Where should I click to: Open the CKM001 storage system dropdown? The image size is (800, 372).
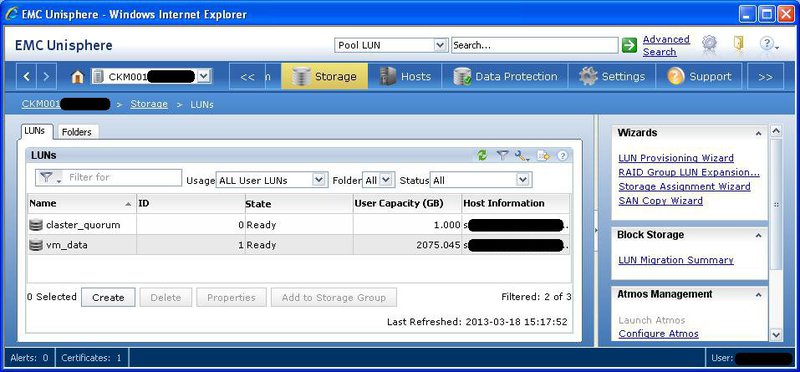[204, 77]
